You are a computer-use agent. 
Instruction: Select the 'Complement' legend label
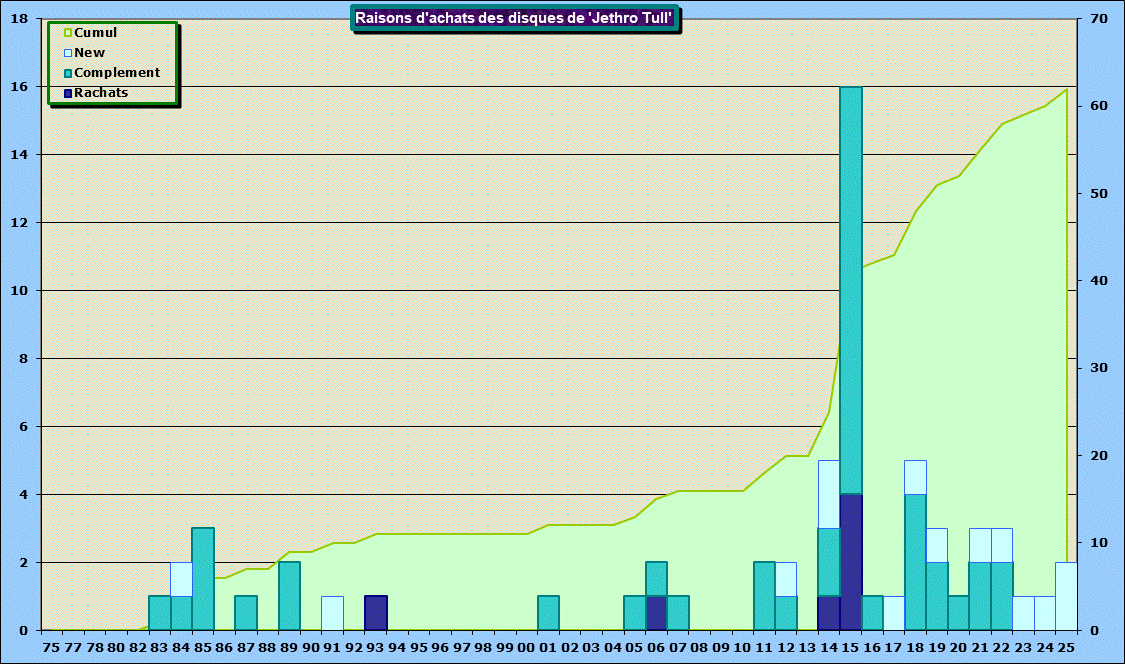pyautogui.click(x=117, y=73)
